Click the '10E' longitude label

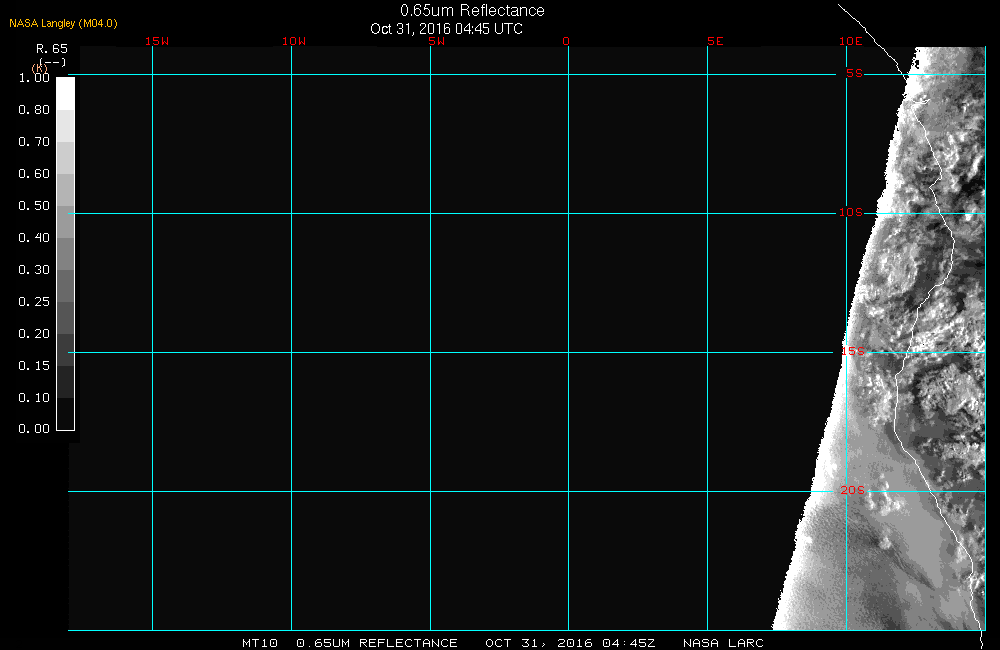(850, 41)
